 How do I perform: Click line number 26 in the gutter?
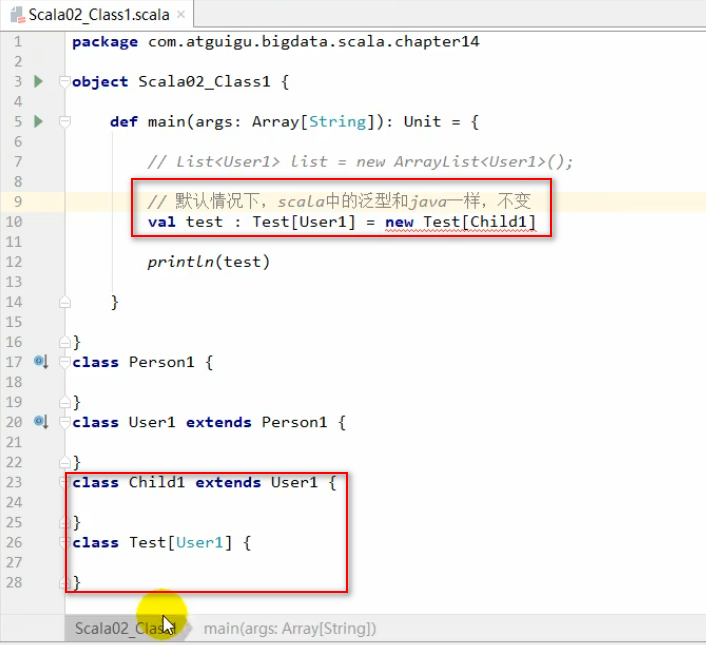[14, 542]
